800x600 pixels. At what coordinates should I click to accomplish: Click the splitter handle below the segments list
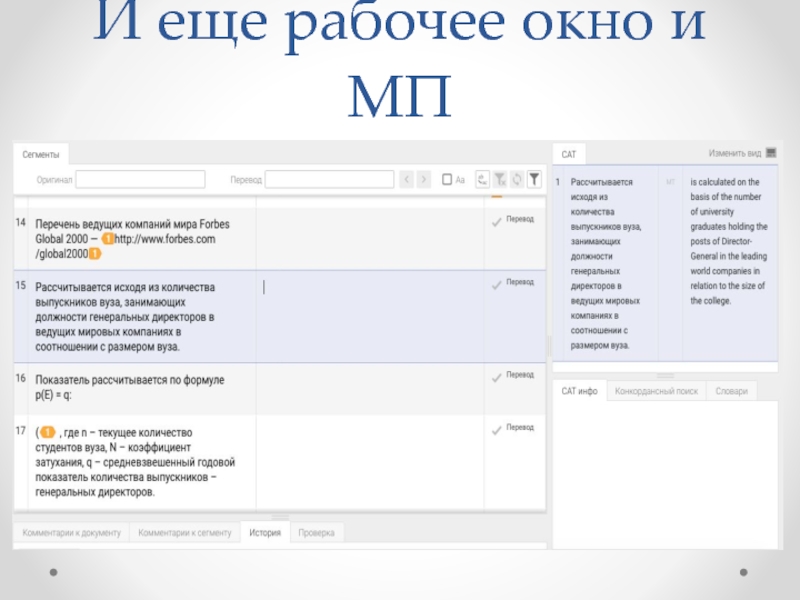[280, 517]
